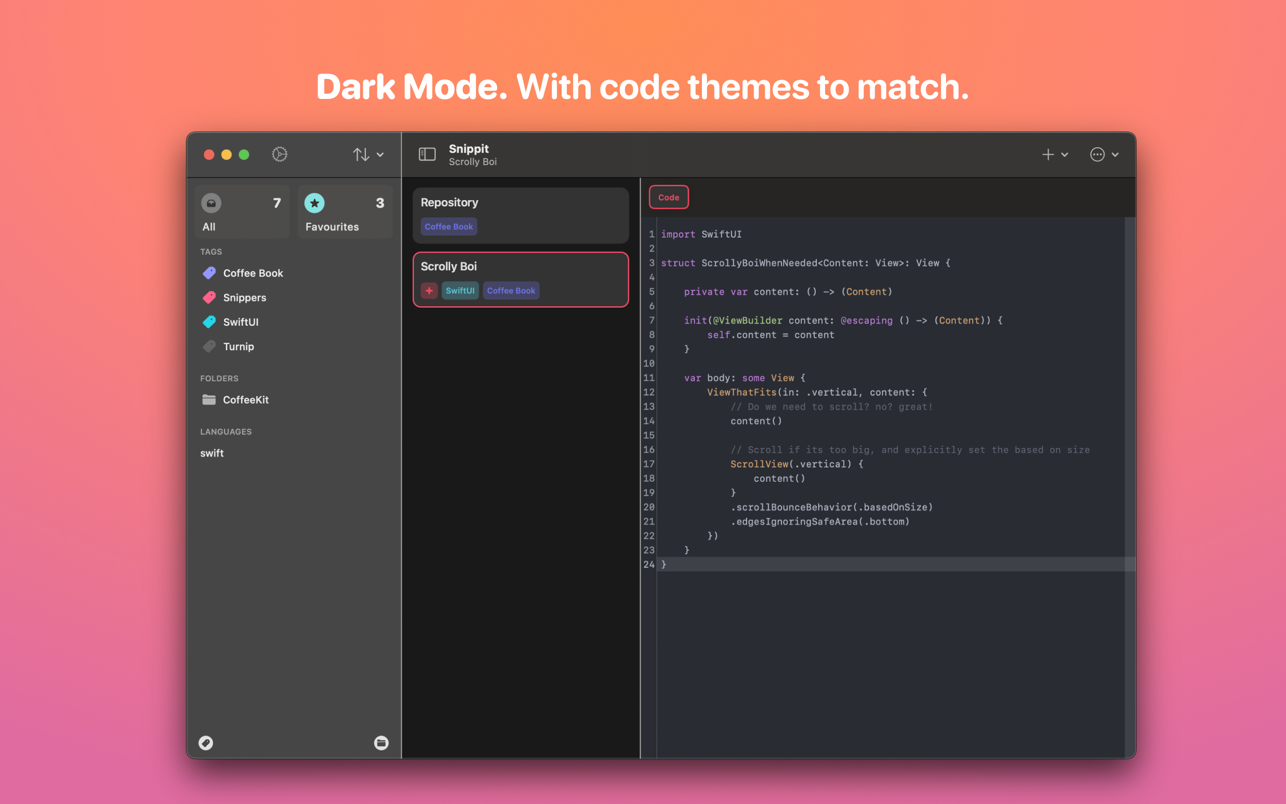Click the struct ScrollyBoiWhenNeeded line
Image resolution: width=1286 pixels, height=804 pixels.
click(806, 263)
